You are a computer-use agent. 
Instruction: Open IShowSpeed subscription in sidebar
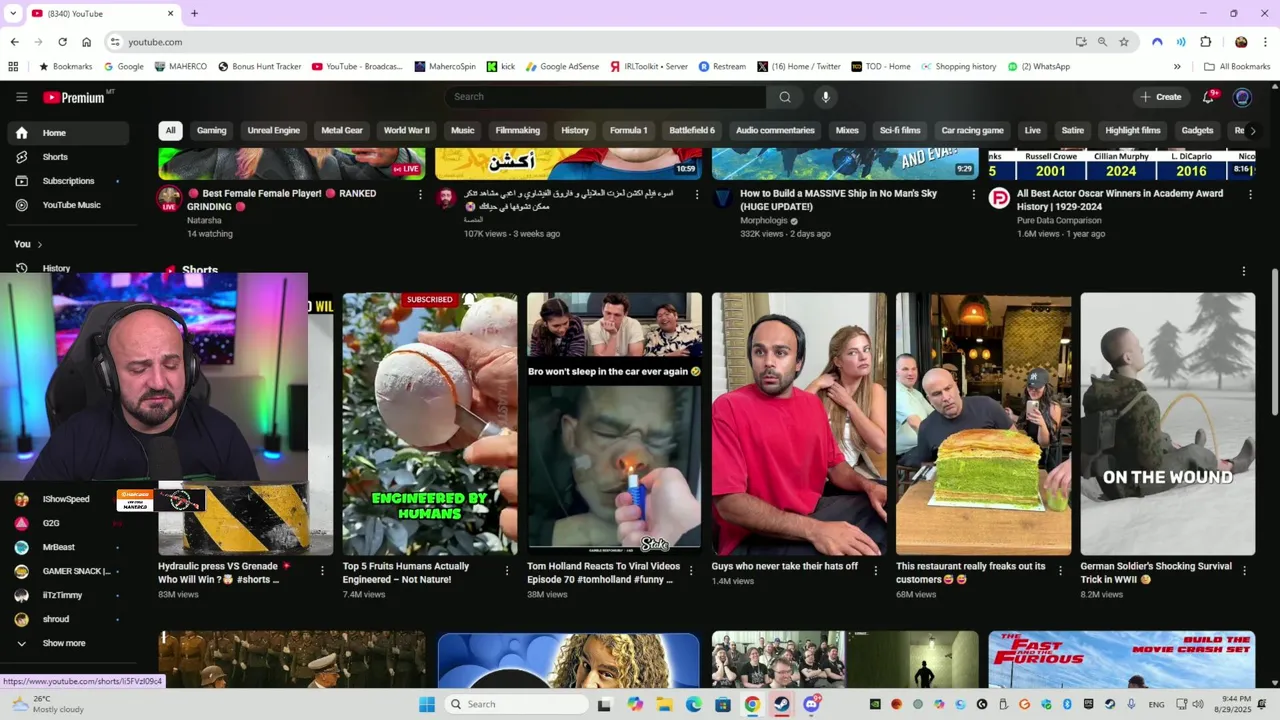click(68, 499)
